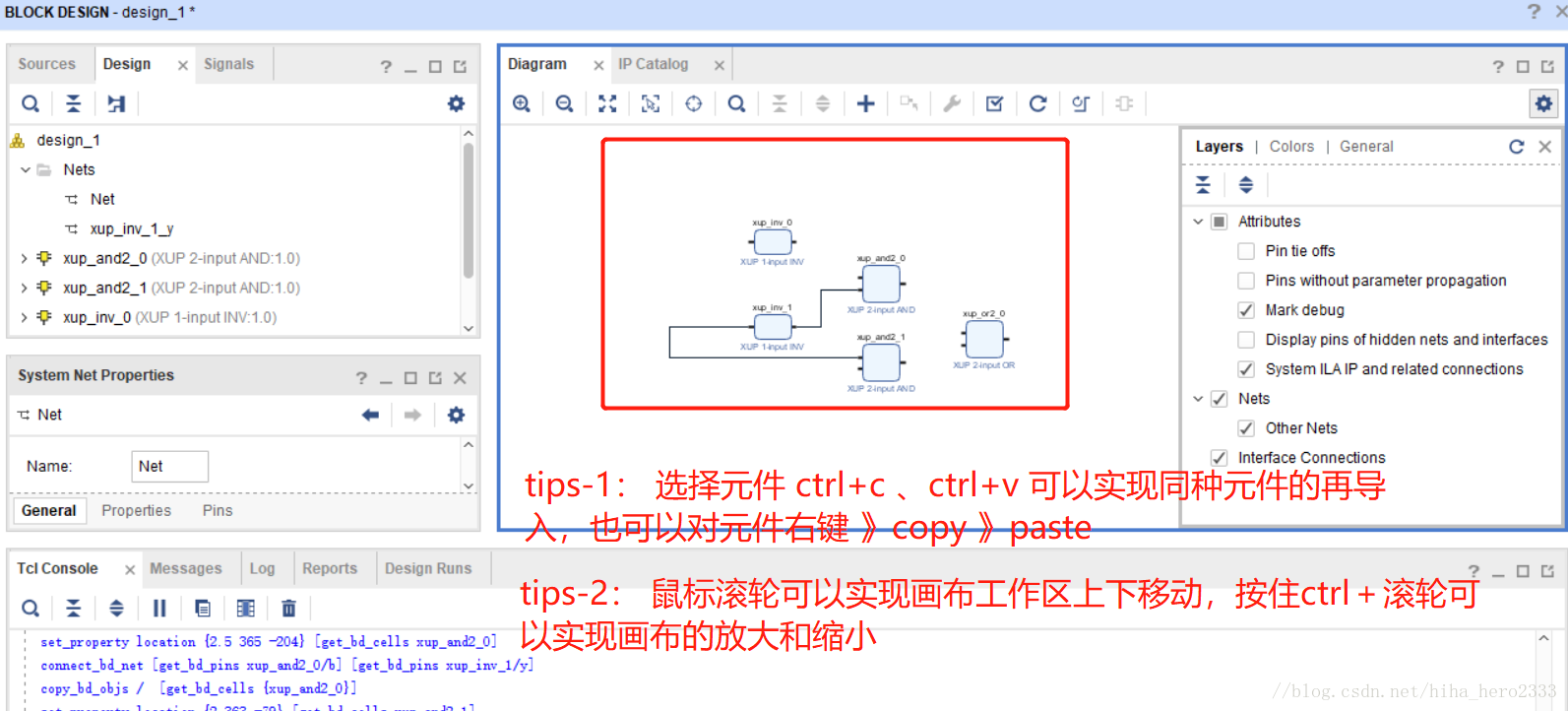This screenshot has width=1568, height=711.
Task: Expand the xup_inv_0 tree node
Action: pos(25,317)
